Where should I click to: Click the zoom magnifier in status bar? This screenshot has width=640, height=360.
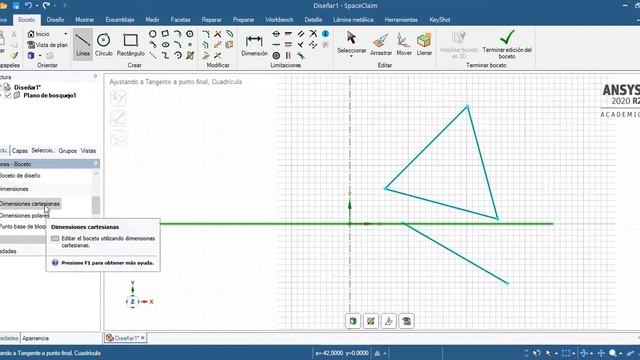click(613, 353)
